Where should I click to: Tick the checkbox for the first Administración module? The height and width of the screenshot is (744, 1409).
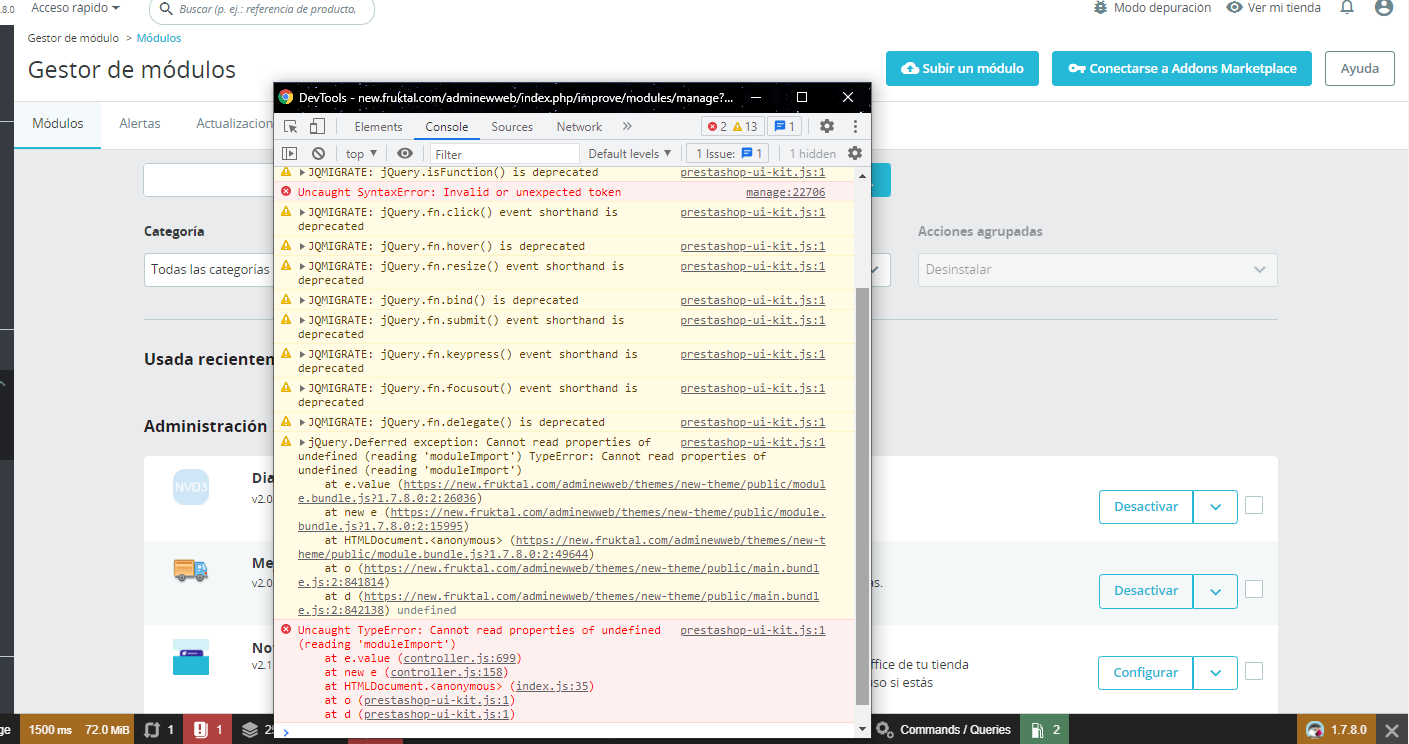[1254, 506]
